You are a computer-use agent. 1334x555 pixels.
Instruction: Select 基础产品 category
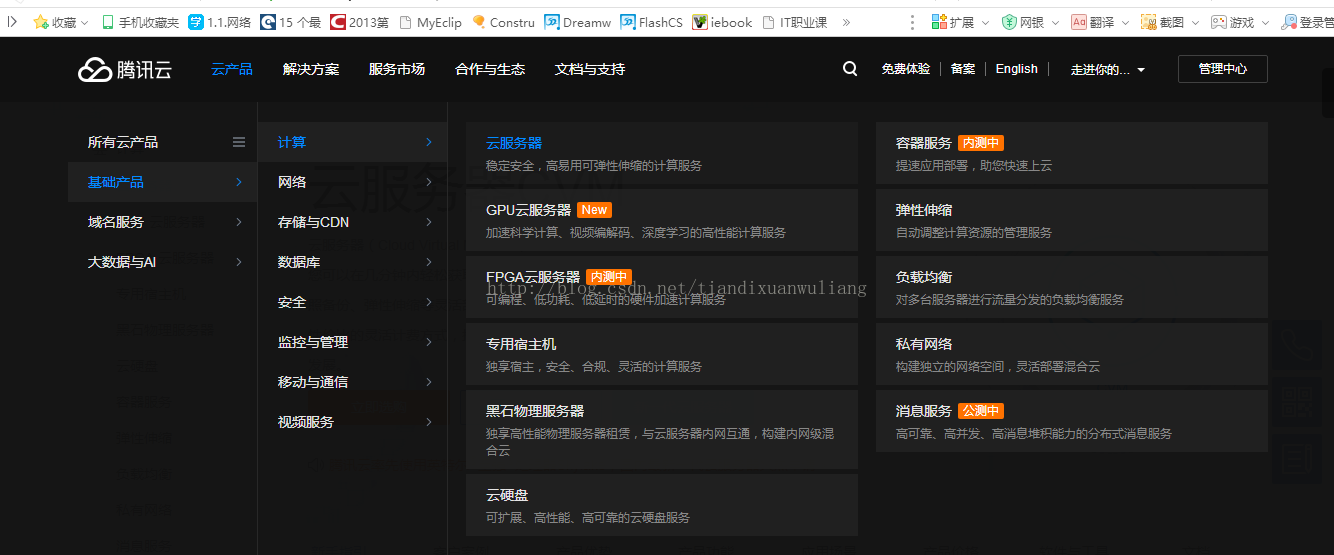pyautogui.click(x=162, y=182)
